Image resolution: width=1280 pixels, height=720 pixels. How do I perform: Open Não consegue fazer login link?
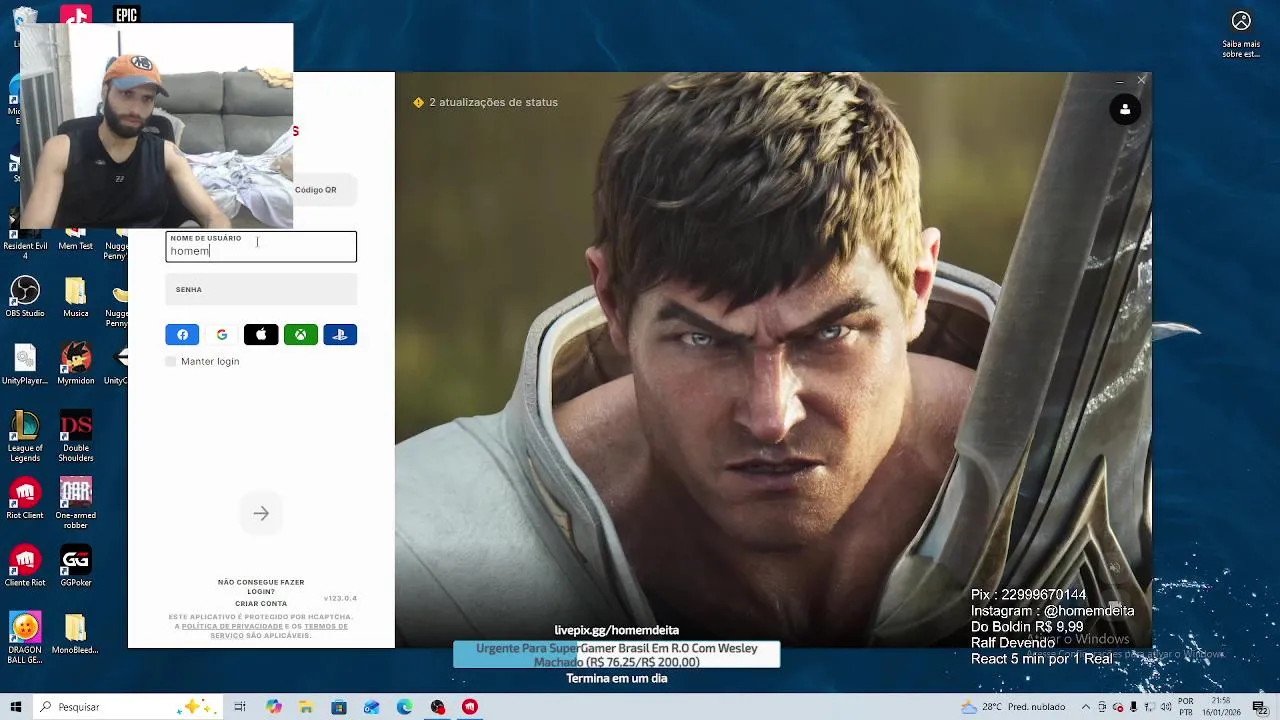pos(261,586)
